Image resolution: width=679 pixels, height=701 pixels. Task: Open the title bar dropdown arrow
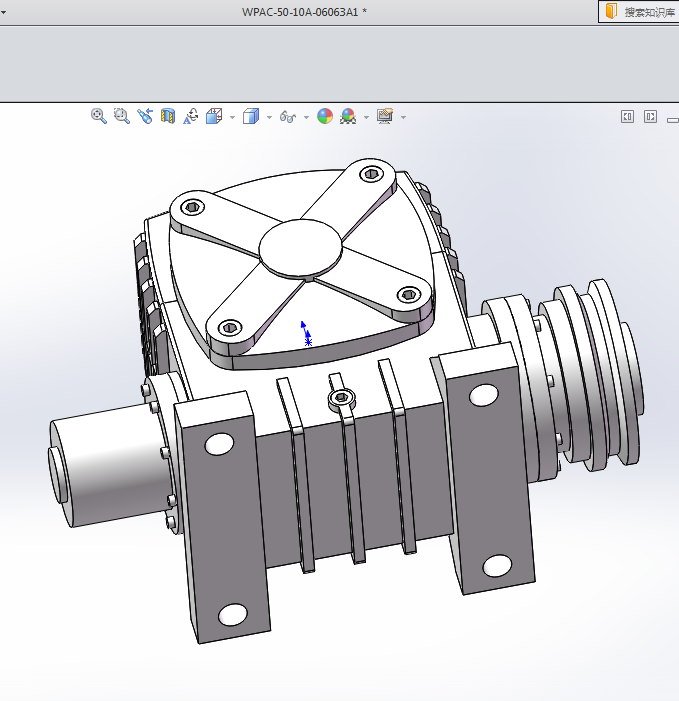tap(3, 12)
